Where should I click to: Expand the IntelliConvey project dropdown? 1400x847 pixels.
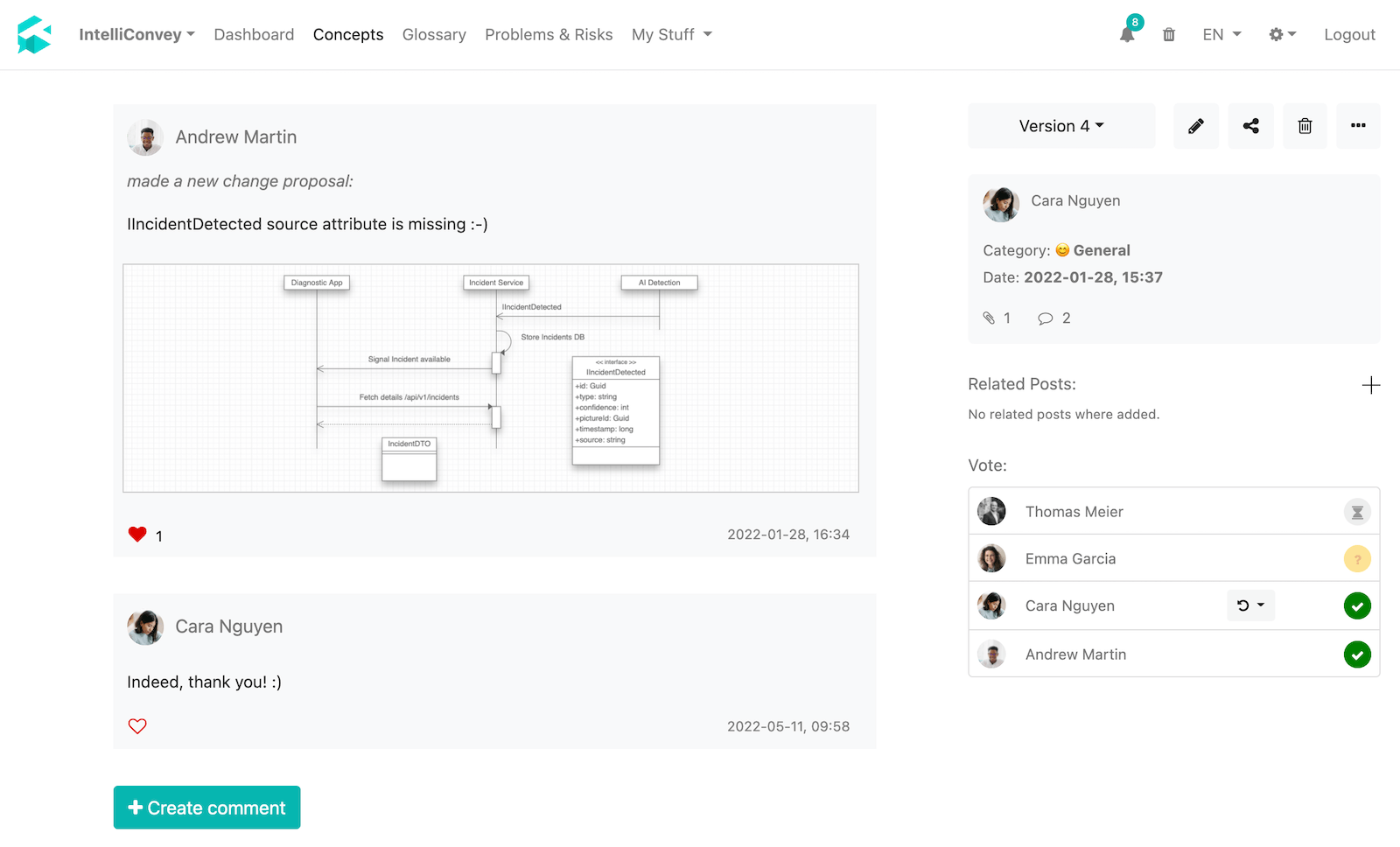136,35
